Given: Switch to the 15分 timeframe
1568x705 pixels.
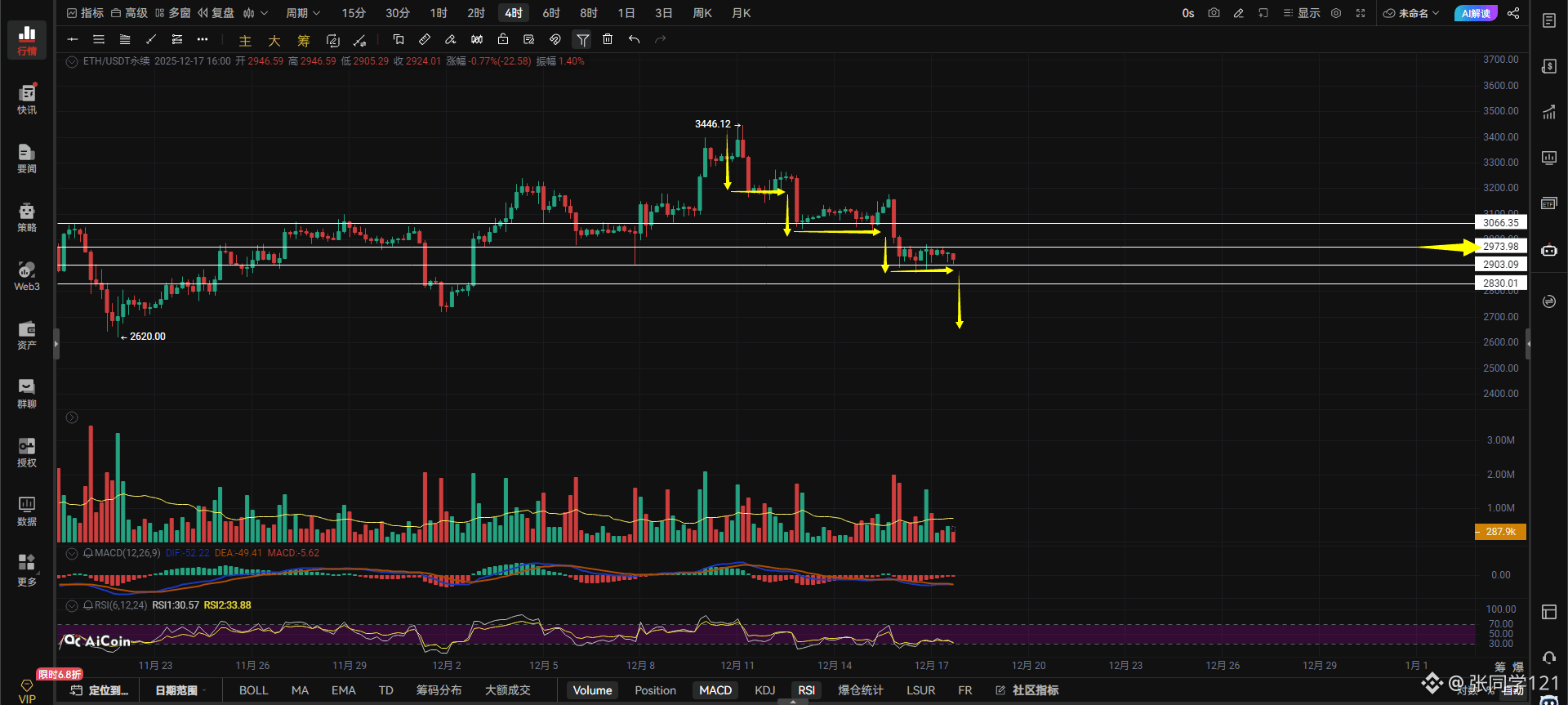Looking at the screenshot, I should (x=354, y=13).
